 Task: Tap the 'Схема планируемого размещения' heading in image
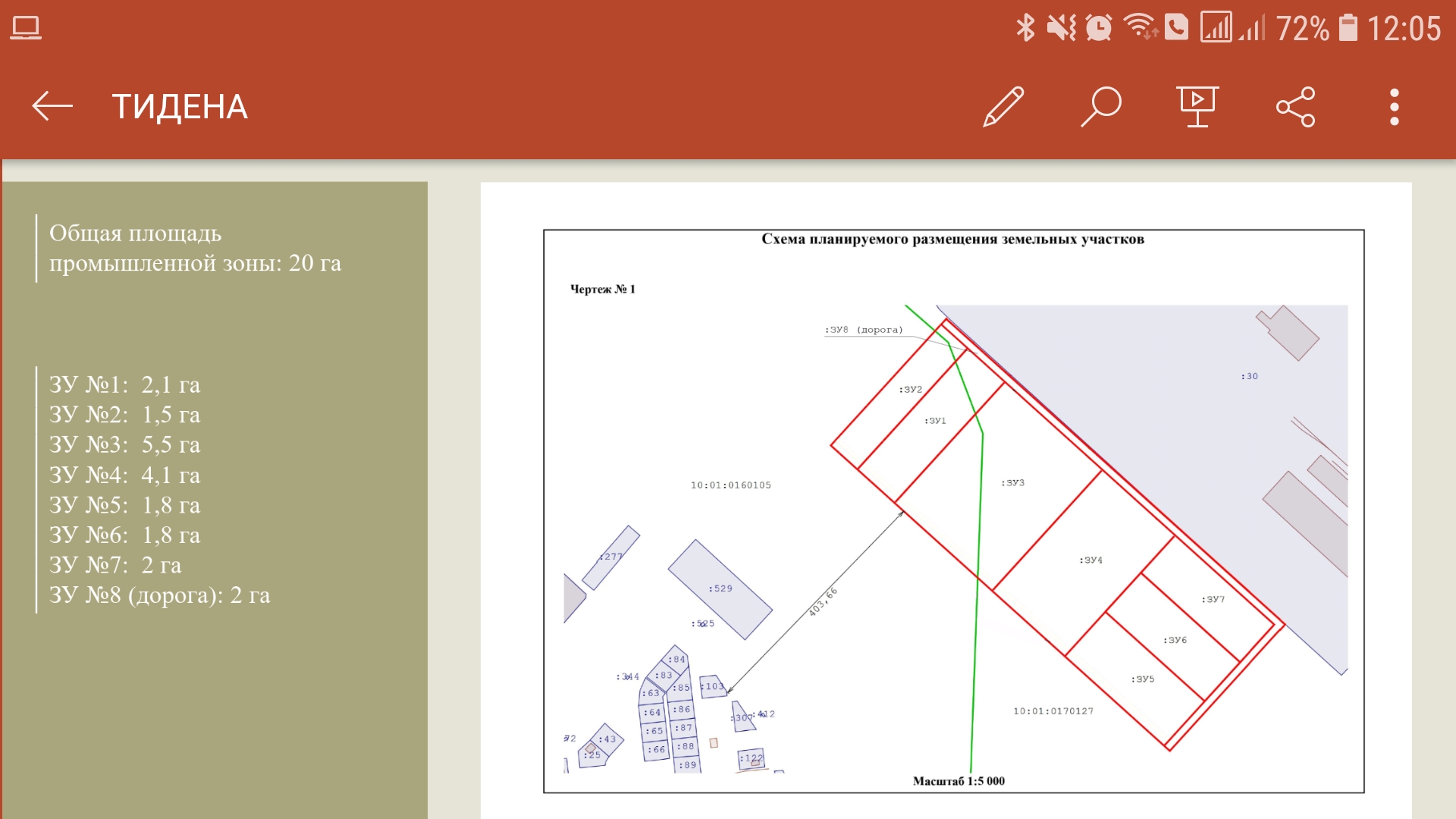point(952,240)
